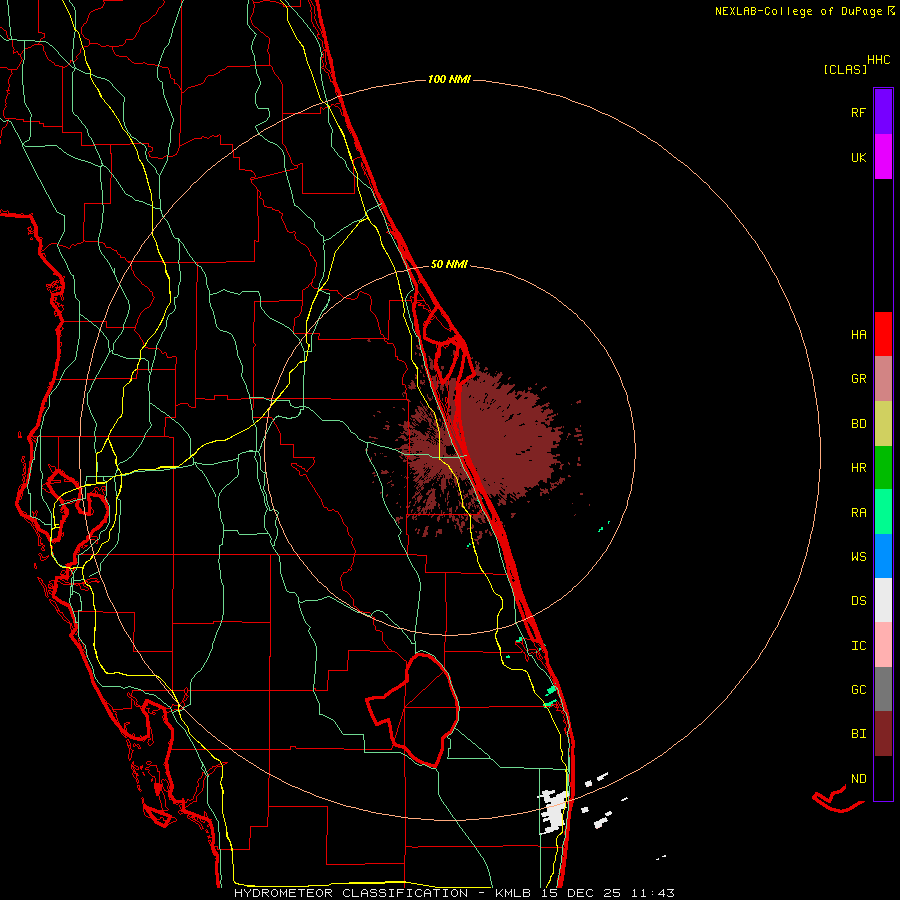Click the UK magenta legend swatch
Screen dimensions: 900x900
(x=883, y=157)
